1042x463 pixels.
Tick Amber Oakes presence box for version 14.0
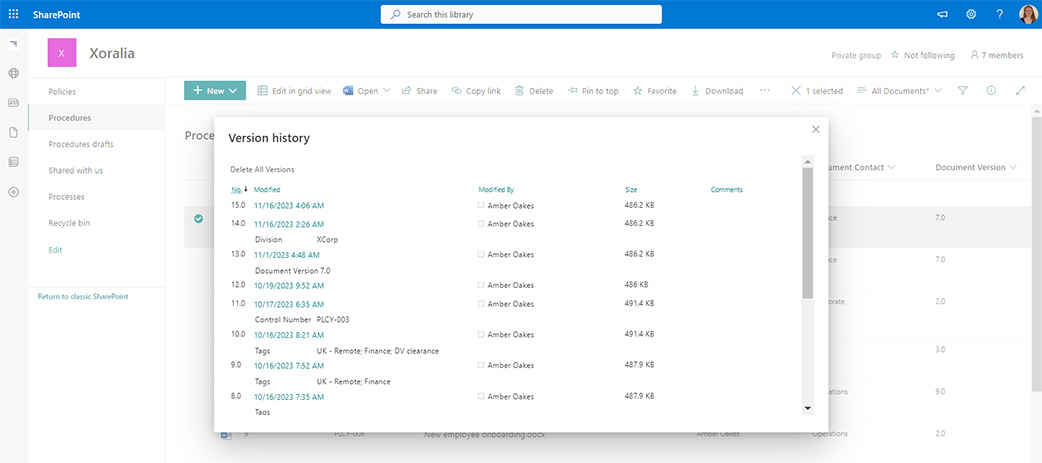(x=480, y=224)
